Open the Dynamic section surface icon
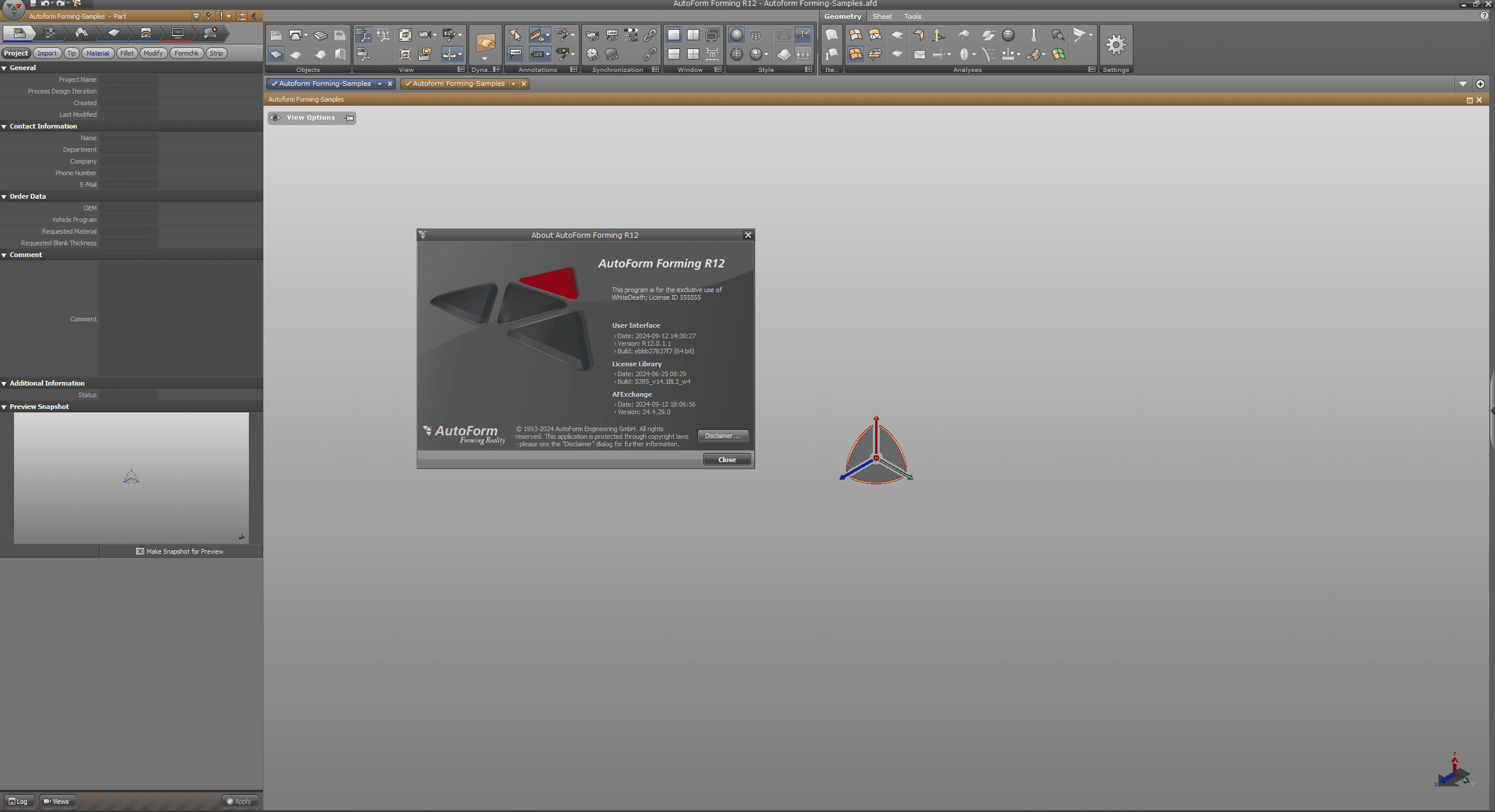 tap(485, 43)
